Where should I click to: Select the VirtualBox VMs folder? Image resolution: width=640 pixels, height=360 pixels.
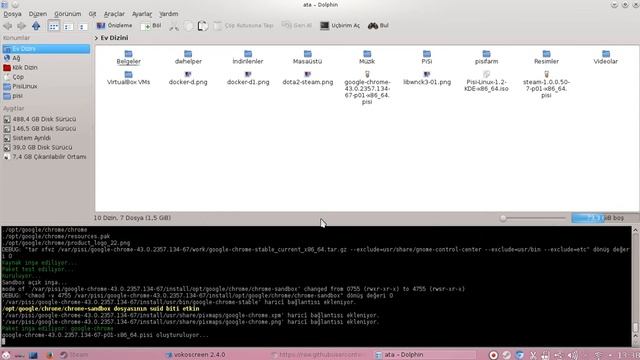click(129, 78)
